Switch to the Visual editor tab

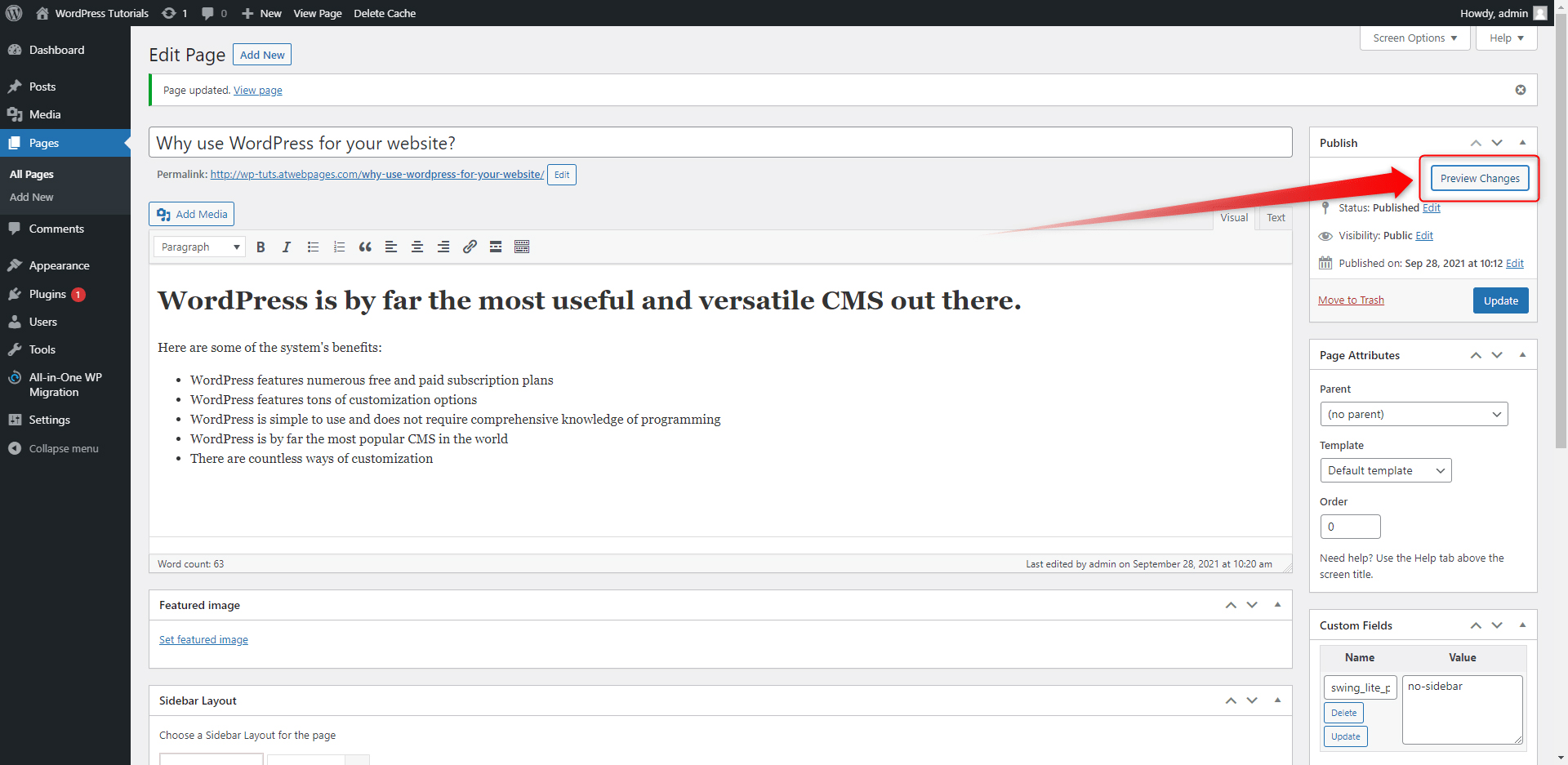pyautogui.click(x=1234, y=217)
